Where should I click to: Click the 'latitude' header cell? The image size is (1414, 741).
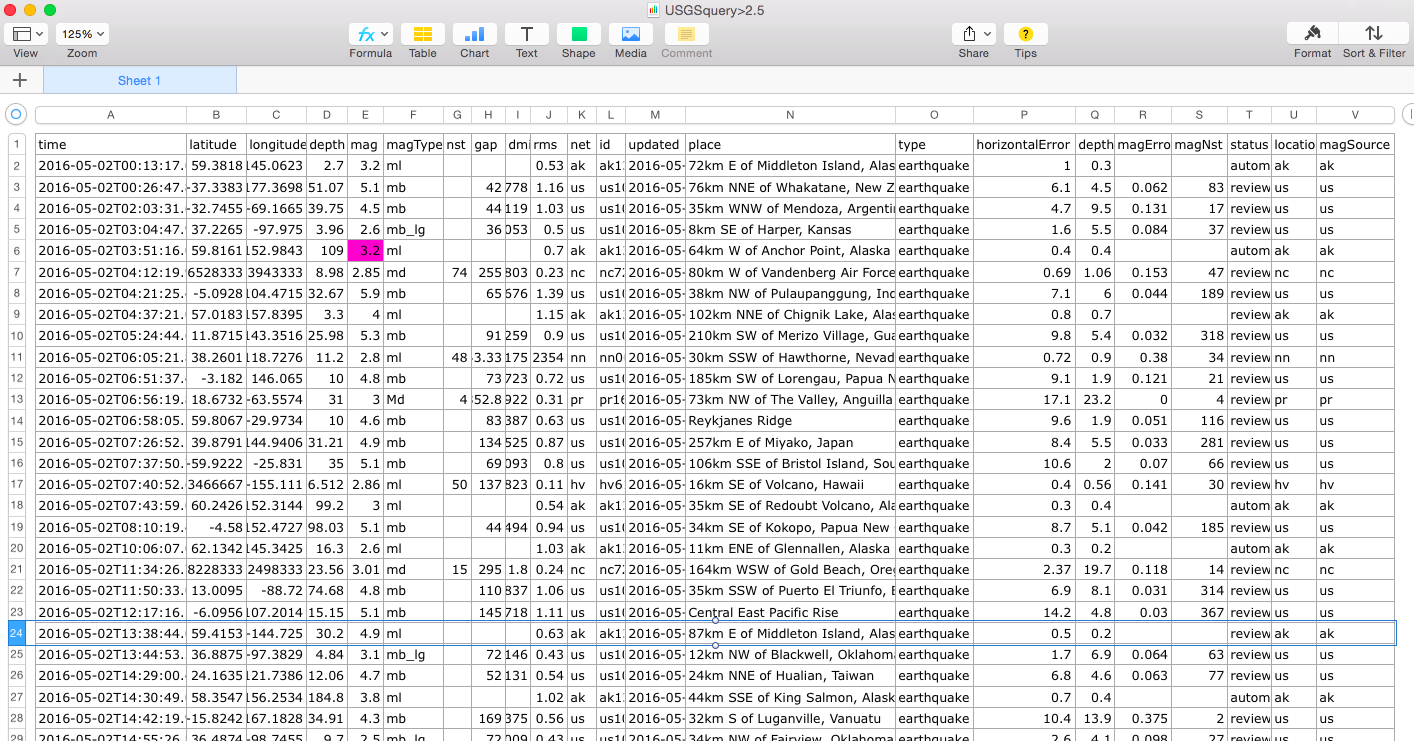pyautogui.click(x=216, y=144)
